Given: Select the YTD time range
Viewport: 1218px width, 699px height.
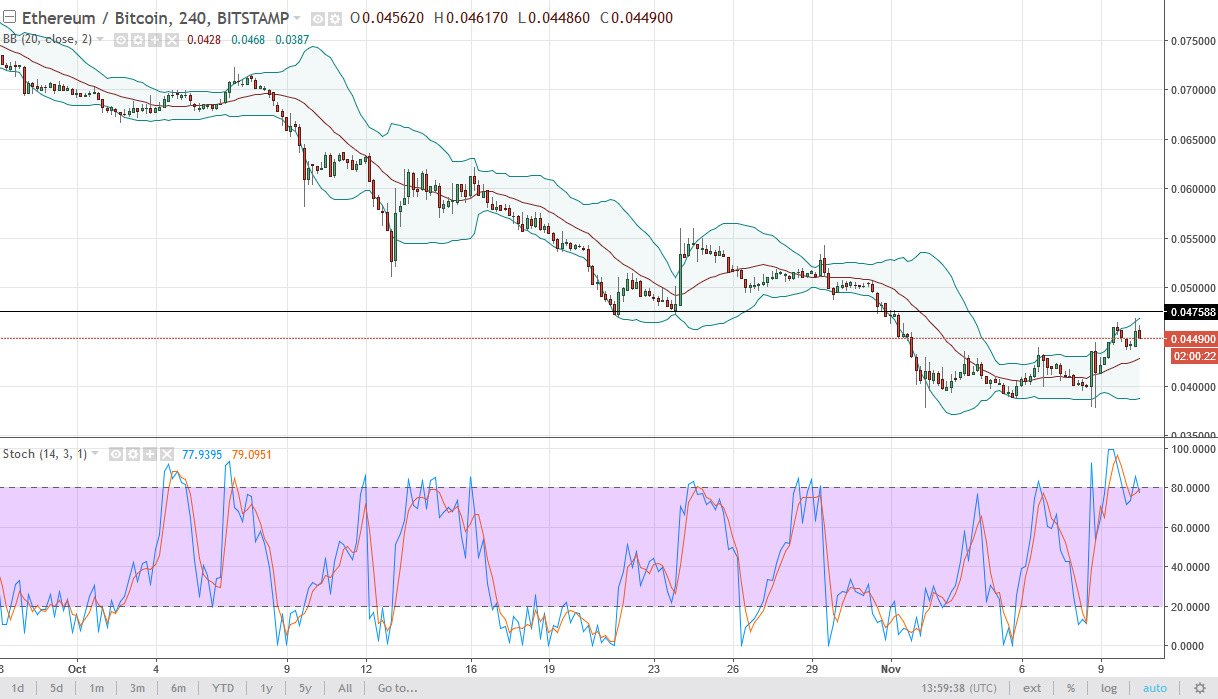Looking at the screenshot, I should pyautogui.click(x=223, y=688).
